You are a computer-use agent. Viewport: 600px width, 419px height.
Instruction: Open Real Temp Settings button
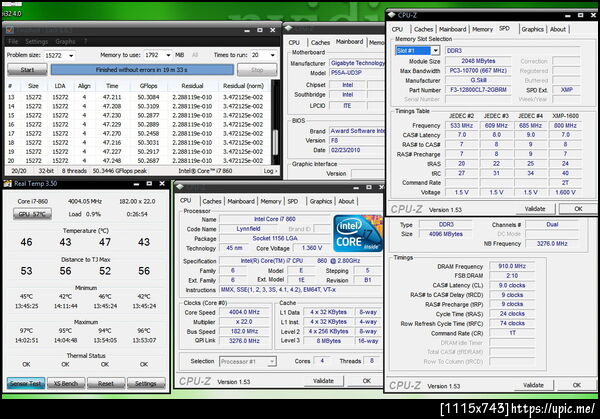[x=146, y=383]
